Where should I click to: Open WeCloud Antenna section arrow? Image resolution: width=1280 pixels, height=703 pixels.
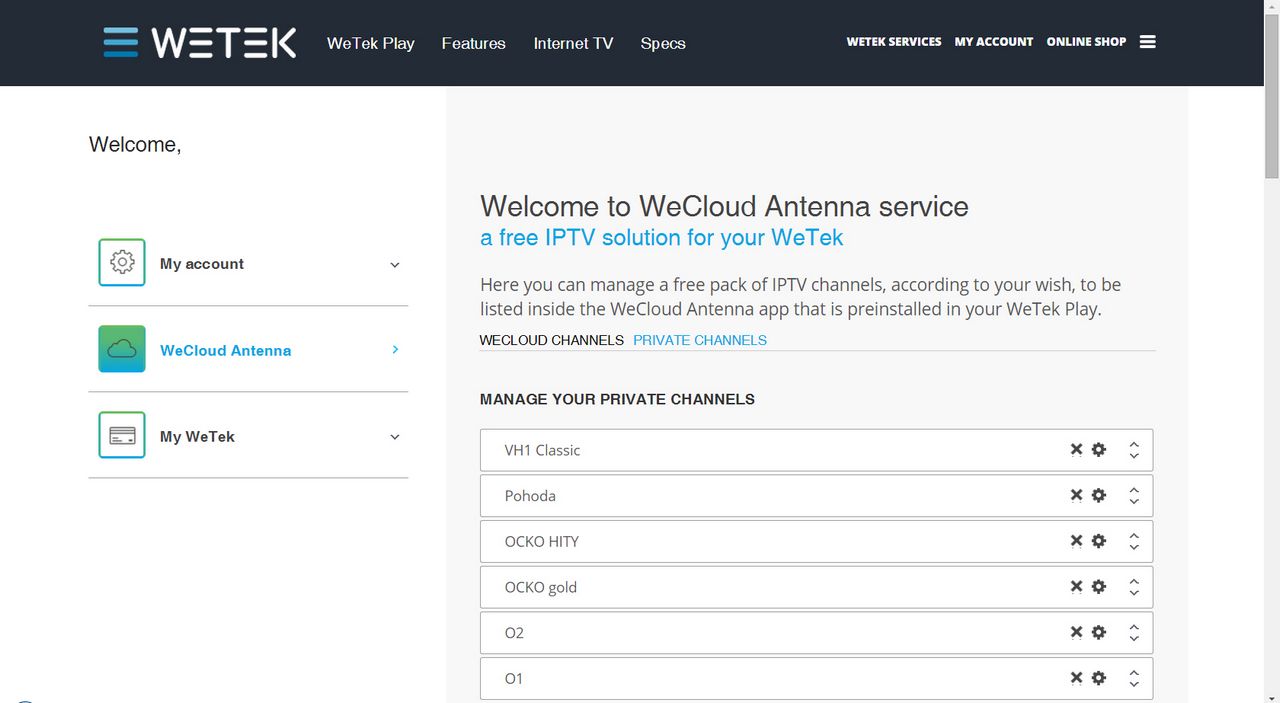click(x=396, y=349)
